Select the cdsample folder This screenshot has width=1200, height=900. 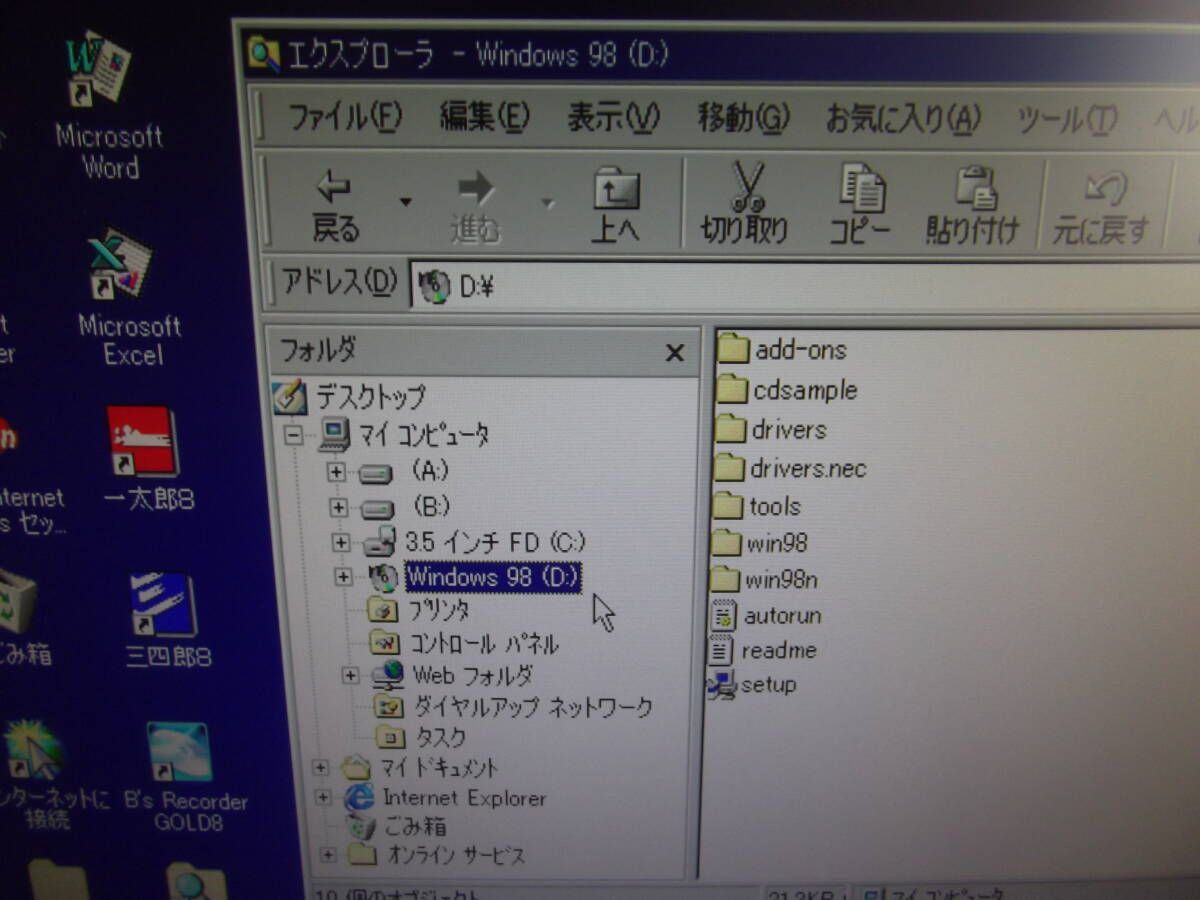[x=788, y=389]
